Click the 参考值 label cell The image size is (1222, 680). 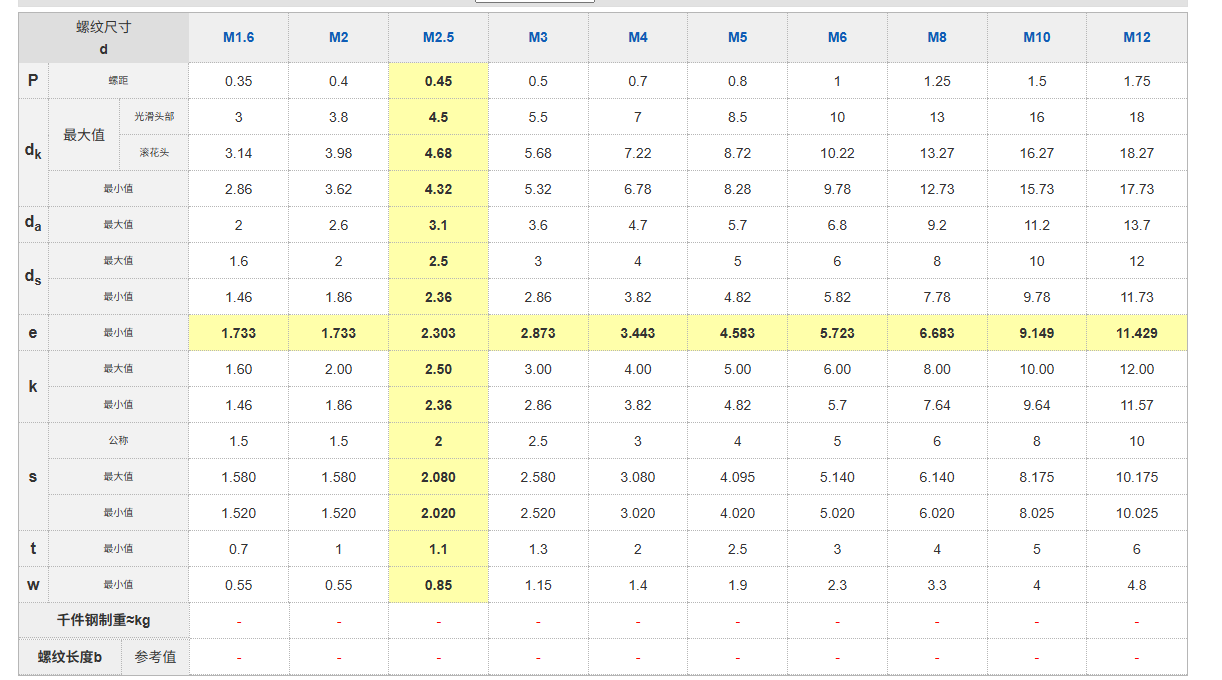pos(155,657)
